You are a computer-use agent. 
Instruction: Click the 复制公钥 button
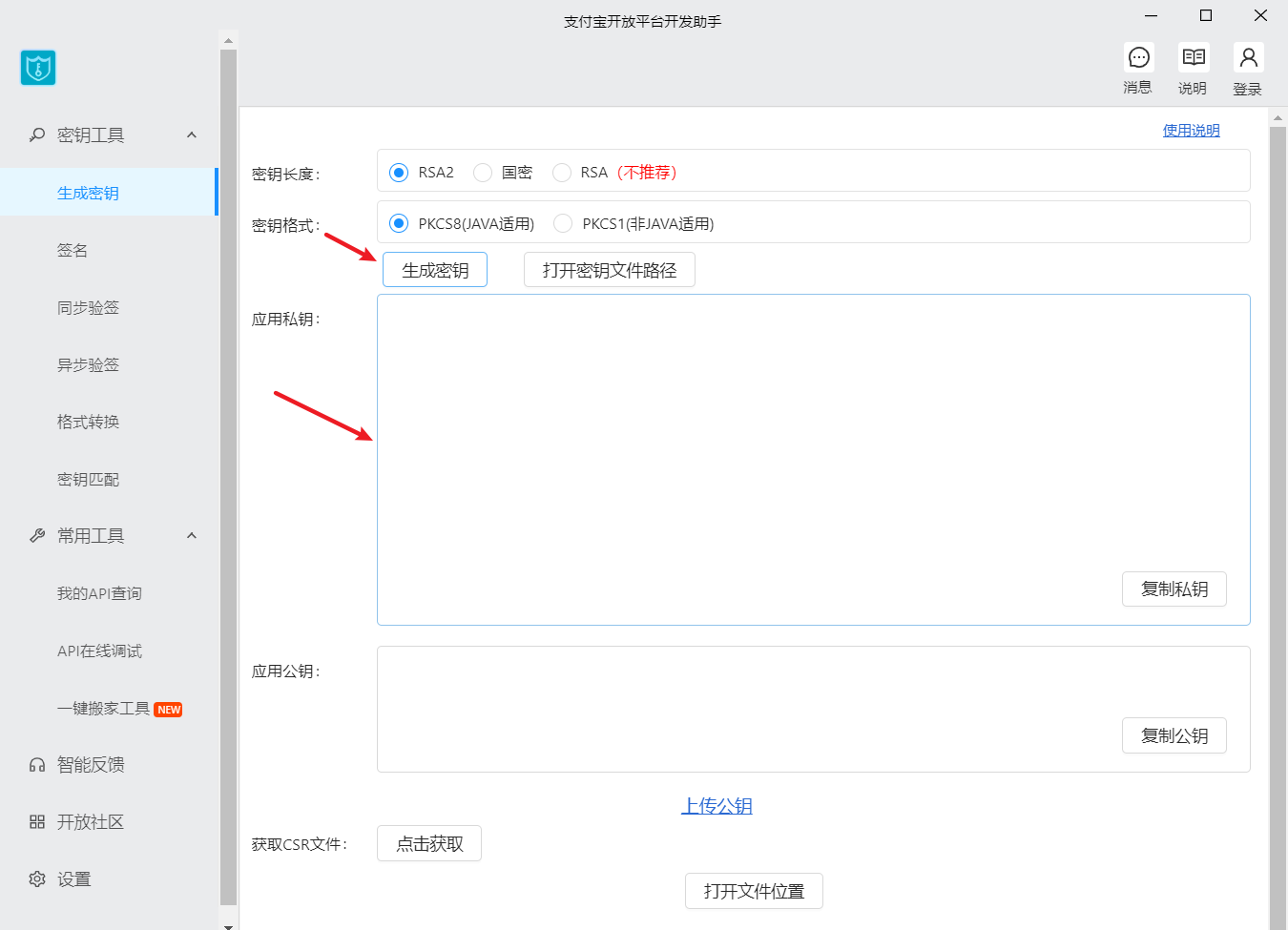click(x=1174, y=736)
